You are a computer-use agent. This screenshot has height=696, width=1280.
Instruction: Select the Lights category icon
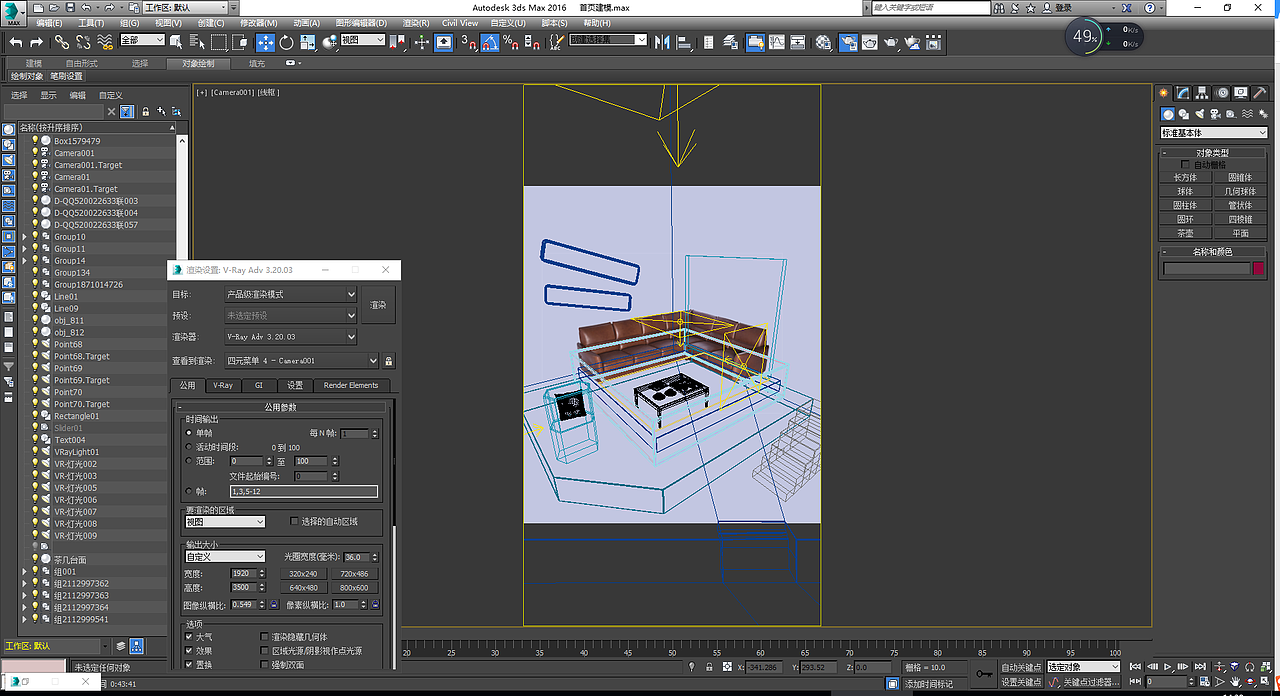click(x=1199, y=114)
